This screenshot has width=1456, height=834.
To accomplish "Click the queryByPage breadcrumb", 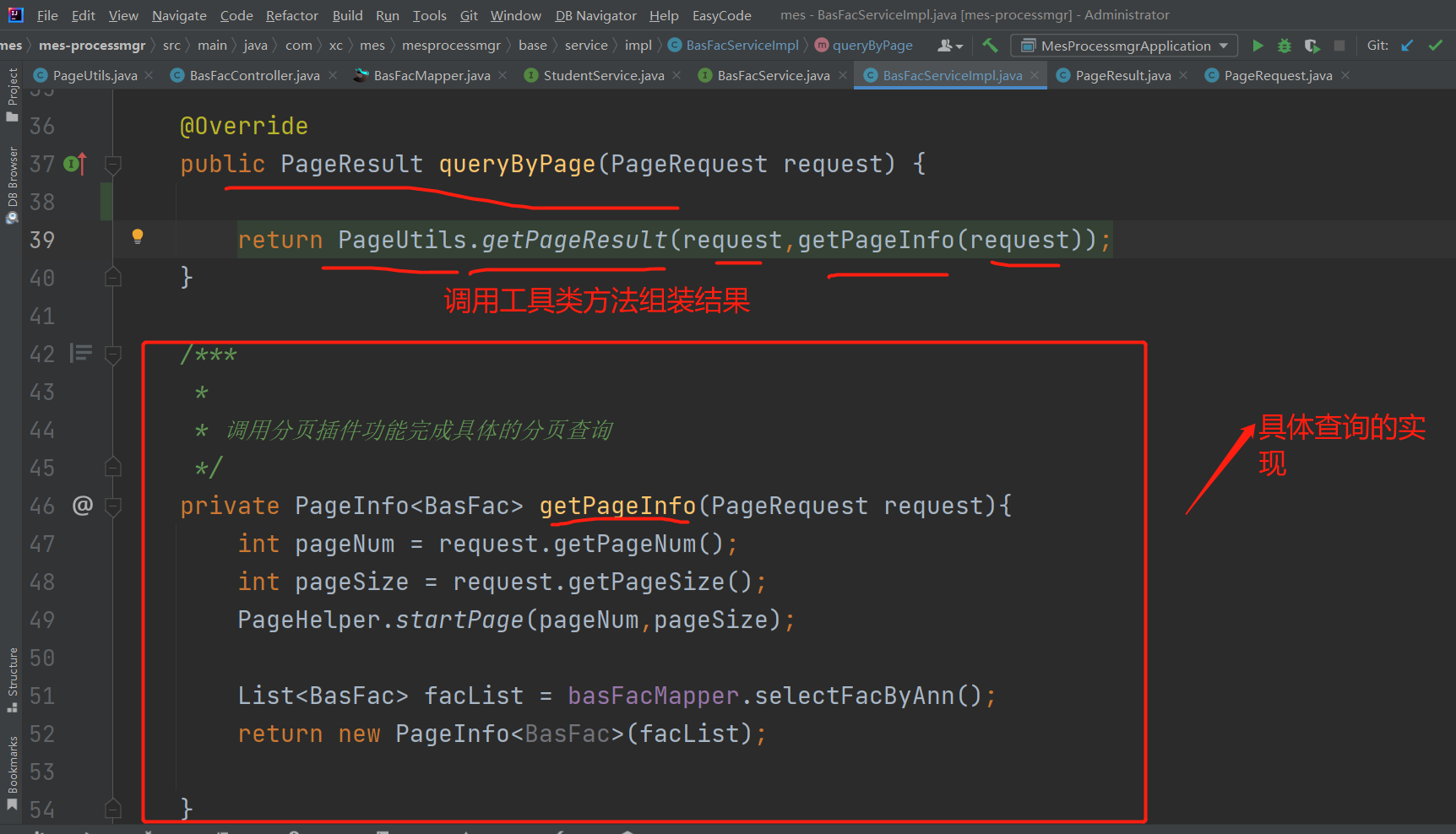I will click(864, 46).
